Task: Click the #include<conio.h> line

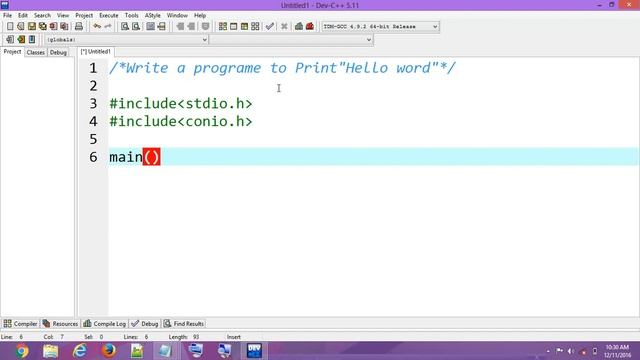Action: coord(181,122)
